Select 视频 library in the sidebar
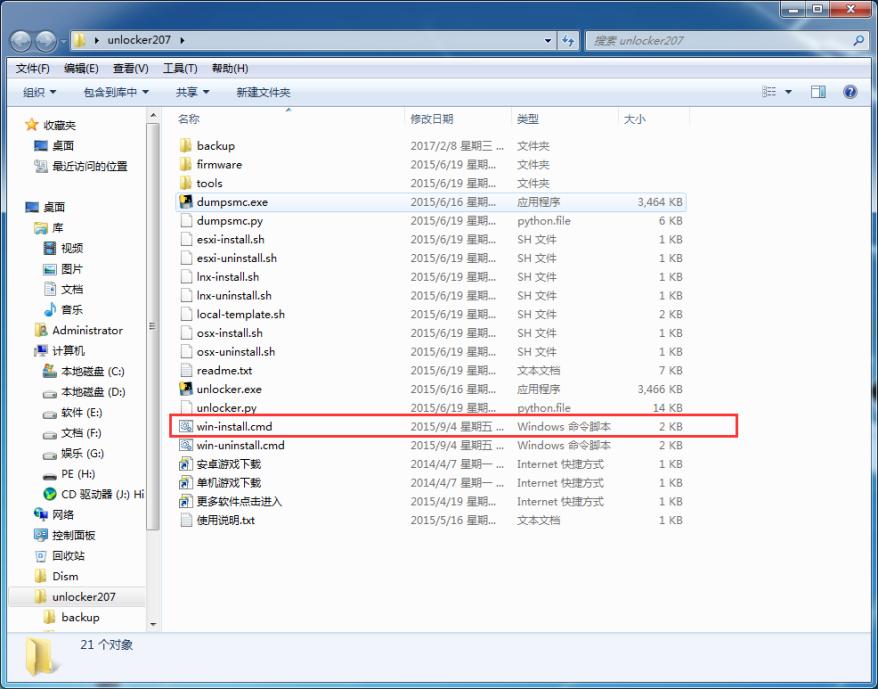 [64, 248]
